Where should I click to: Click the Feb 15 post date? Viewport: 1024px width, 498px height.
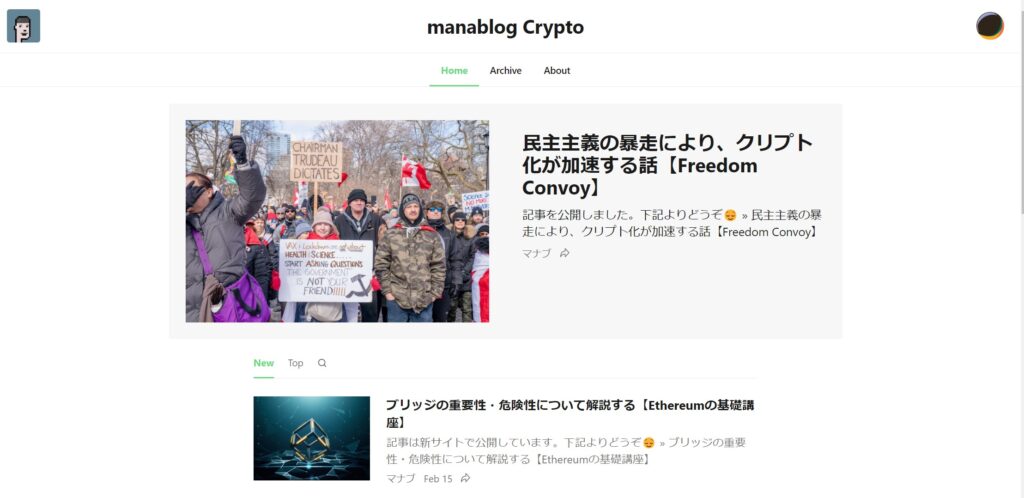tap(438, 478)
